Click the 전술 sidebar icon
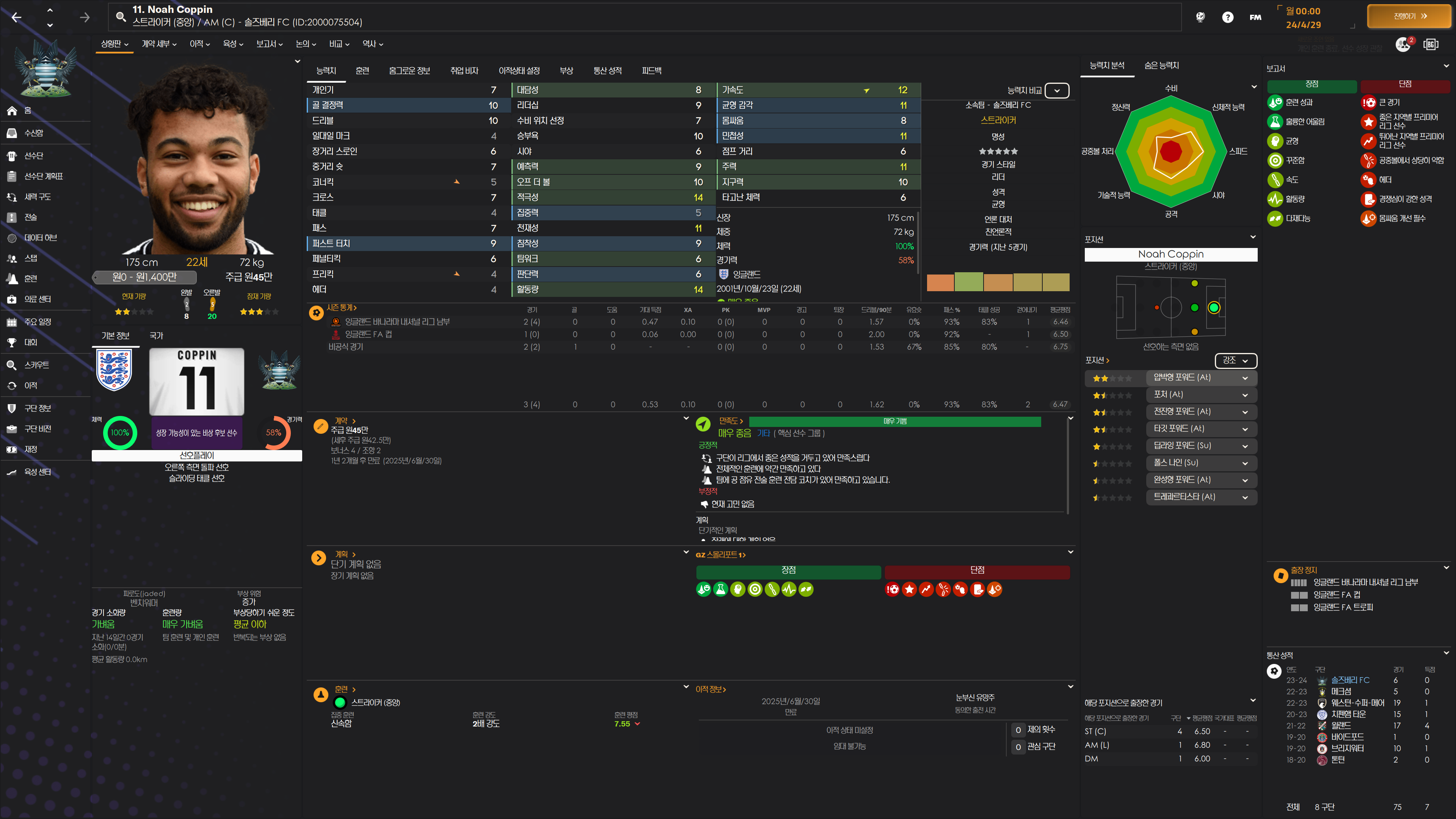 [x=12, y=218]
